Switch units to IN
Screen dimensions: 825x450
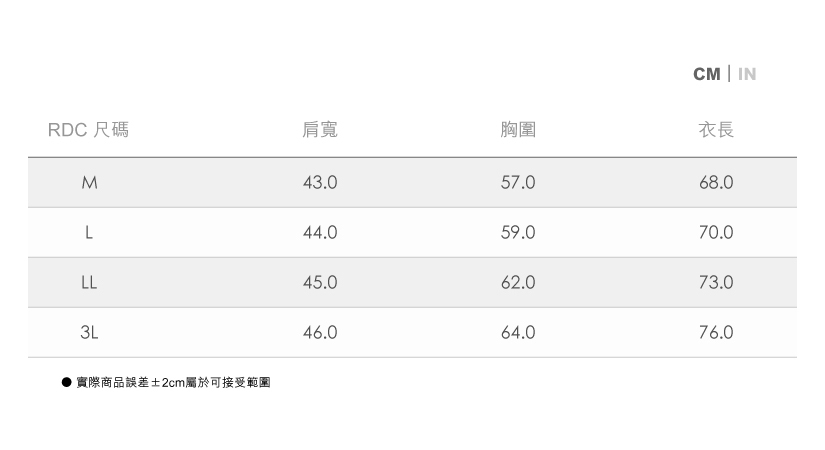747,74
